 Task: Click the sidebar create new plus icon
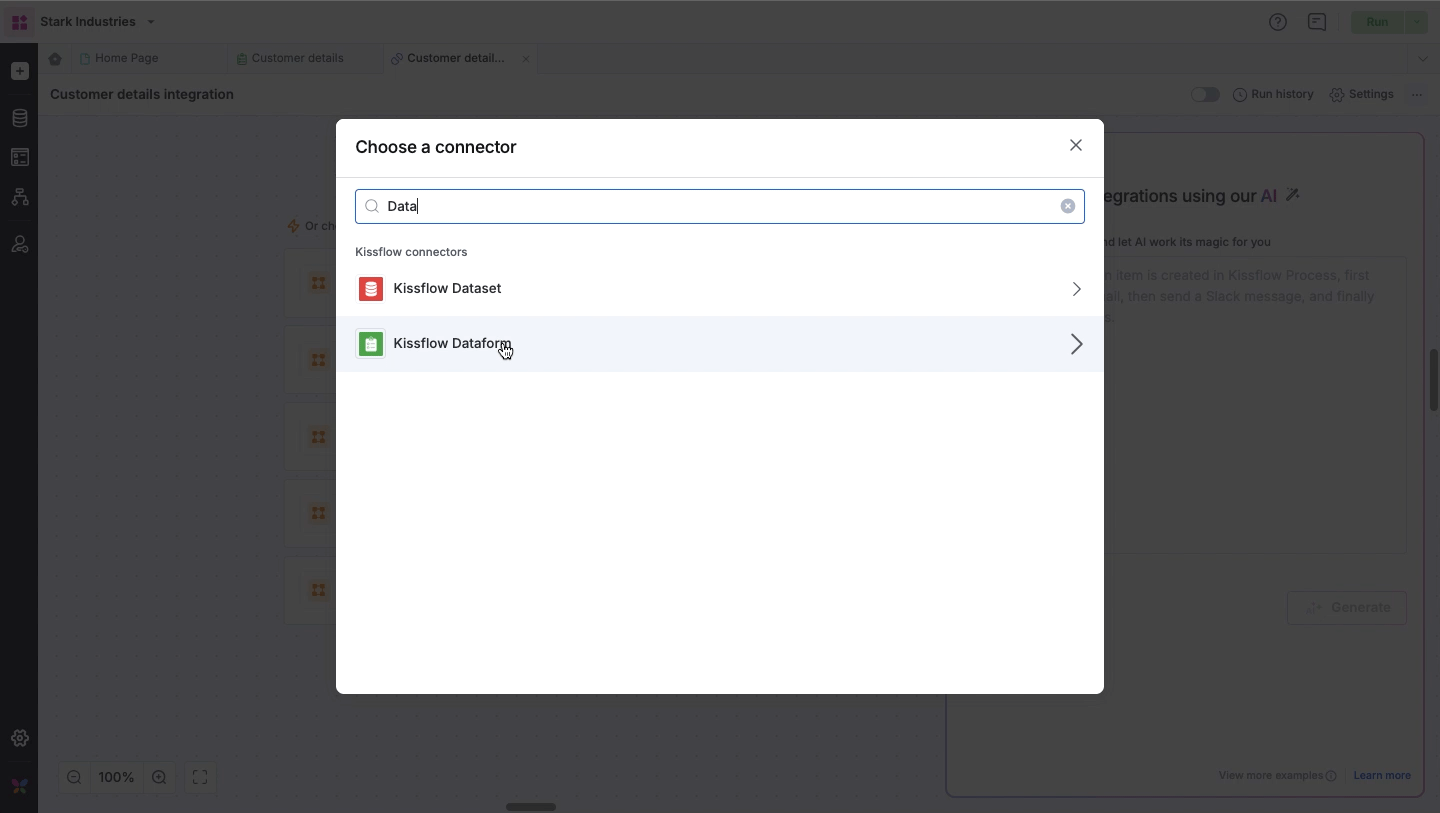(x=19, y=71)
